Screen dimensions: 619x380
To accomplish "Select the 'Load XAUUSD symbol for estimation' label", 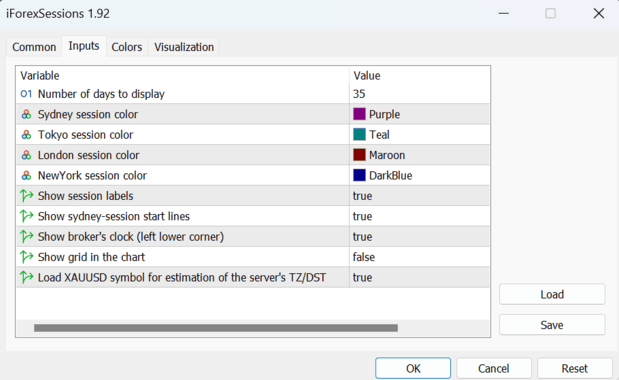I will coord(182,277).
